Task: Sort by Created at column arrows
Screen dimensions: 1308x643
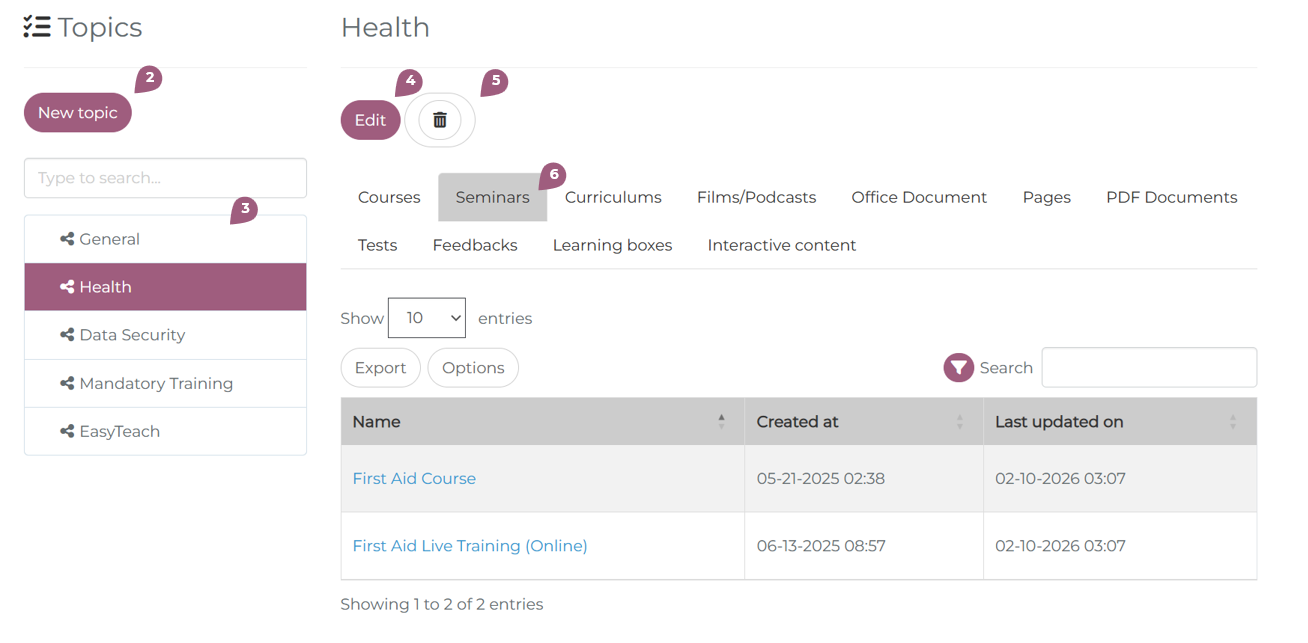Action: pos(959,422)
